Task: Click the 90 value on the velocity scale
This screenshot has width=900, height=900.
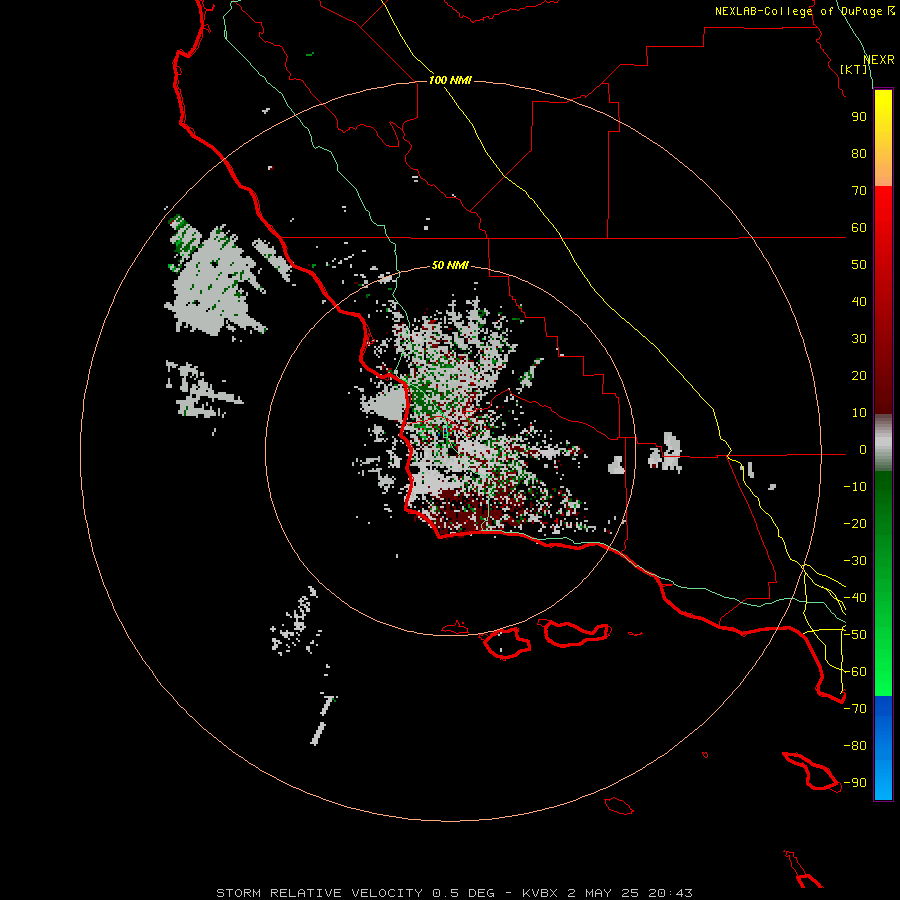Action: coord(859,117)
